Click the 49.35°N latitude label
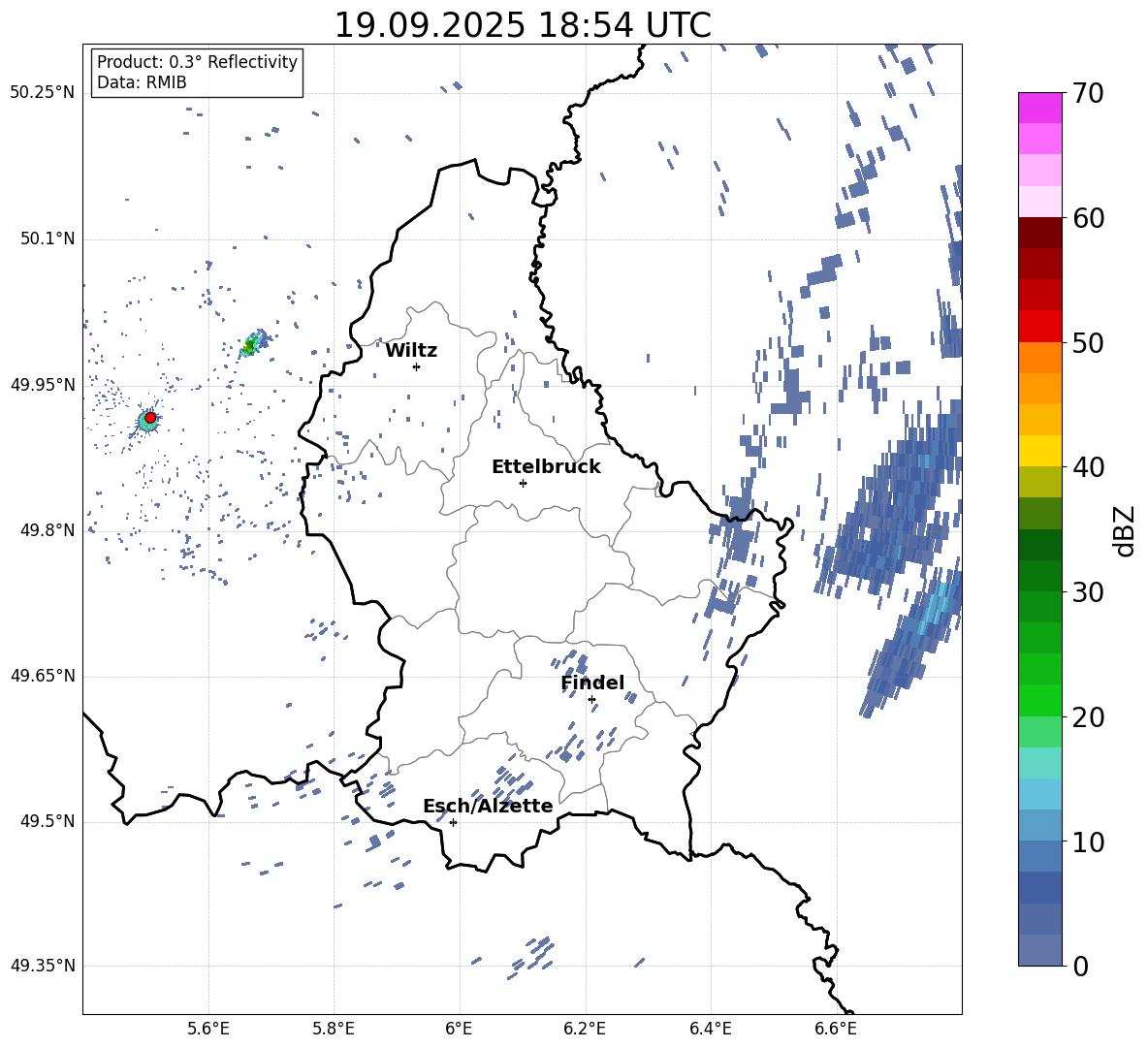Image resolution: width=1148 pixels, height=1048 pixels. (x=43, y=966)
